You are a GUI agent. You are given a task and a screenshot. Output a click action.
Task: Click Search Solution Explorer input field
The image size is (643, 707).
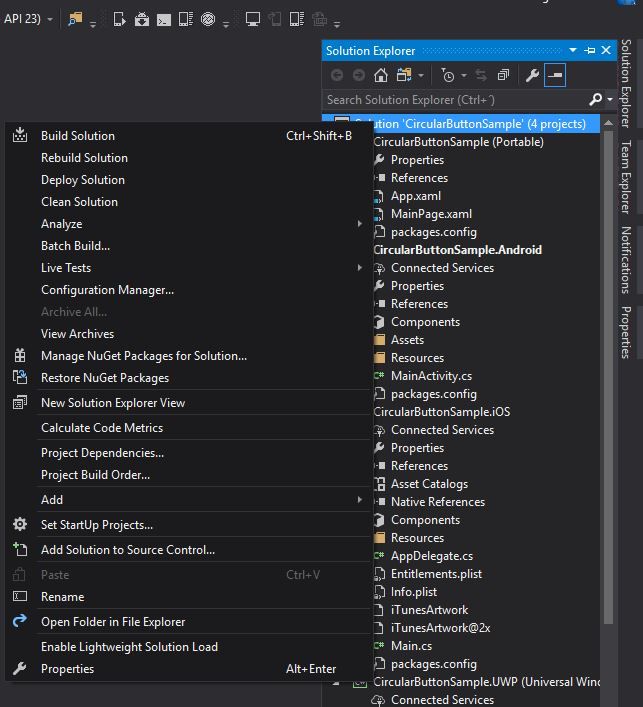455,100
